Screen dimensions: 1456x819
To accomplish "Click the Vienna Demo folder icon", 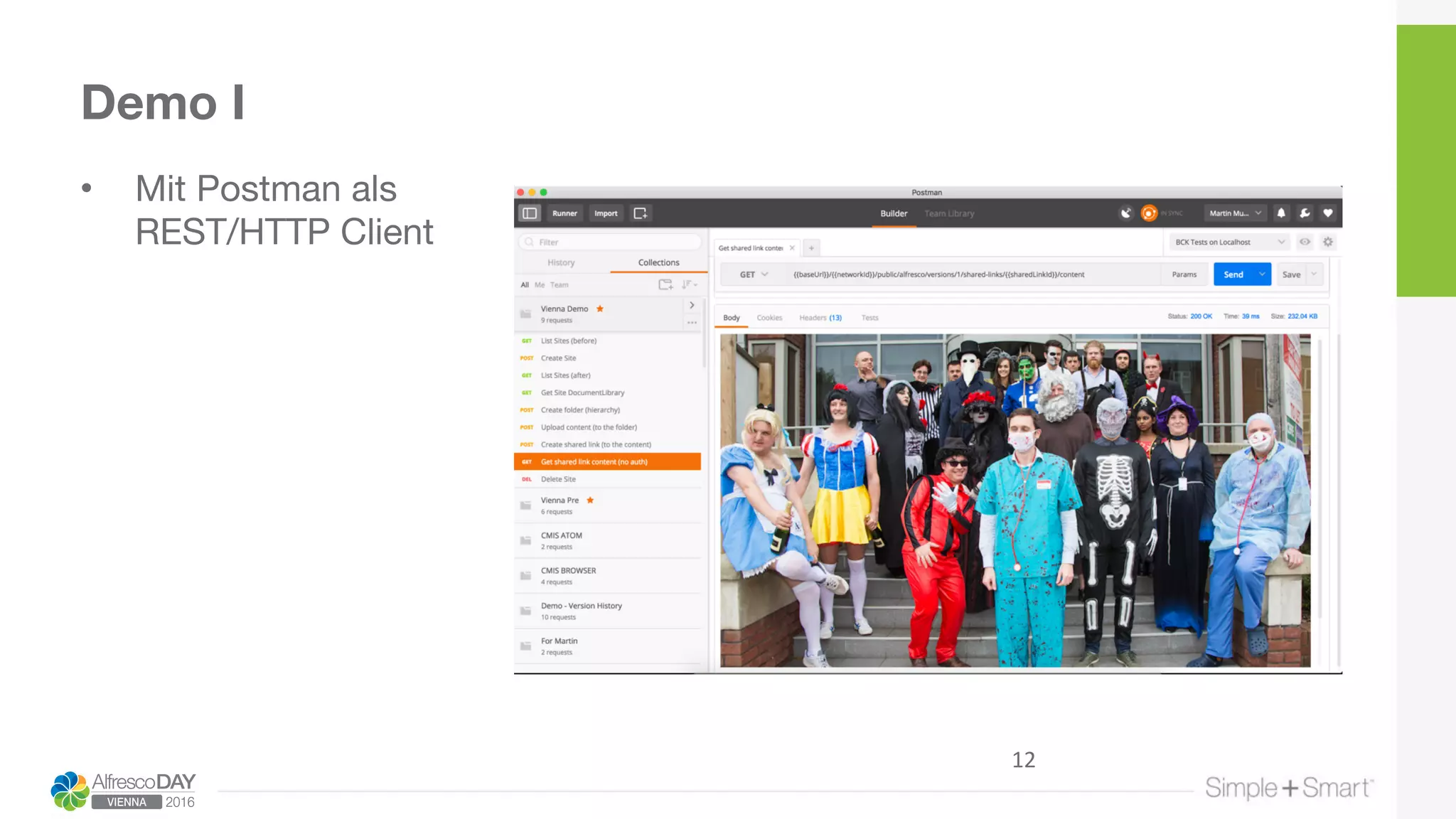I will [526, 314].
